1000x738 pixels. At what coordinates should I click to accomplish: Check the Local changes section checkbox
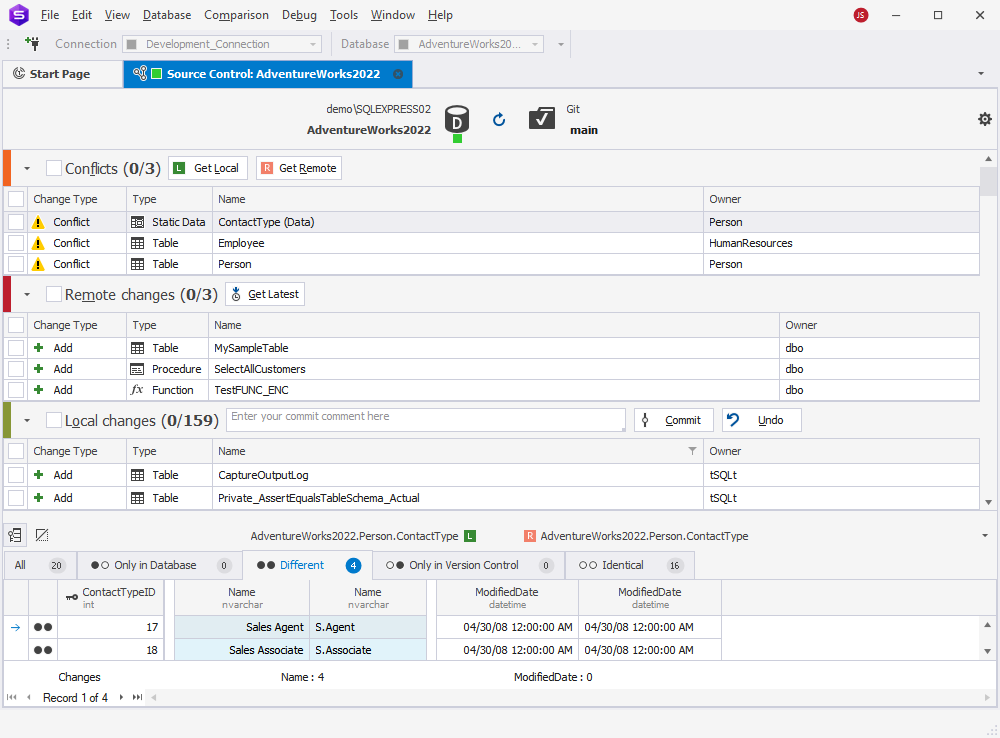point(54,420)
